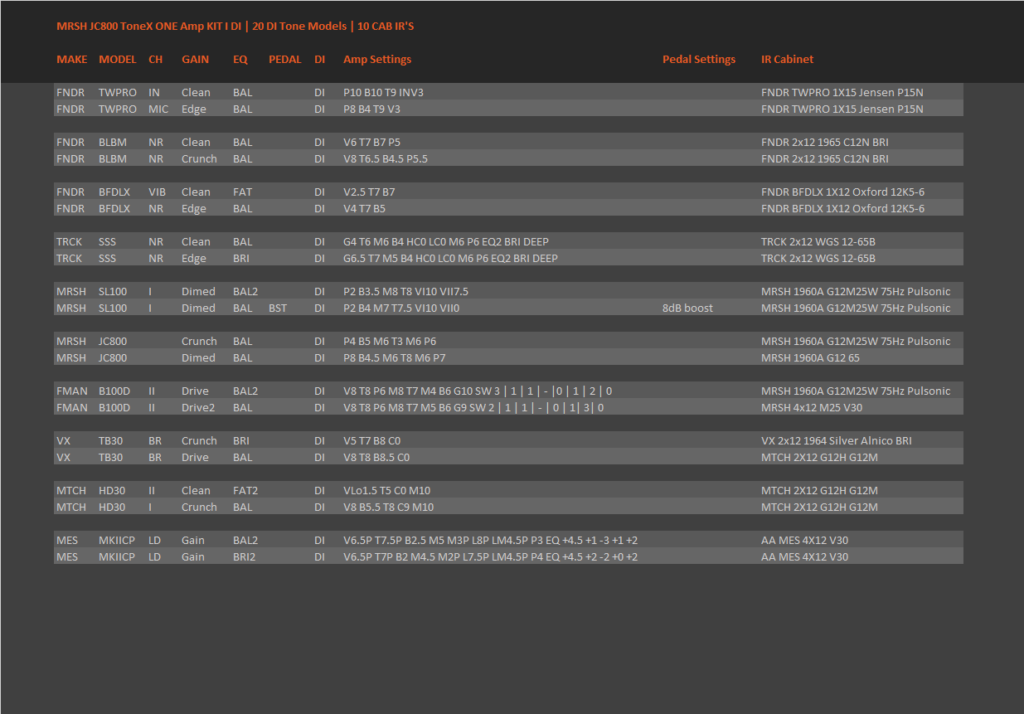1024x714 pixels.
Task: Select the SSS model in Clean row
Action: tap(107, 242)
